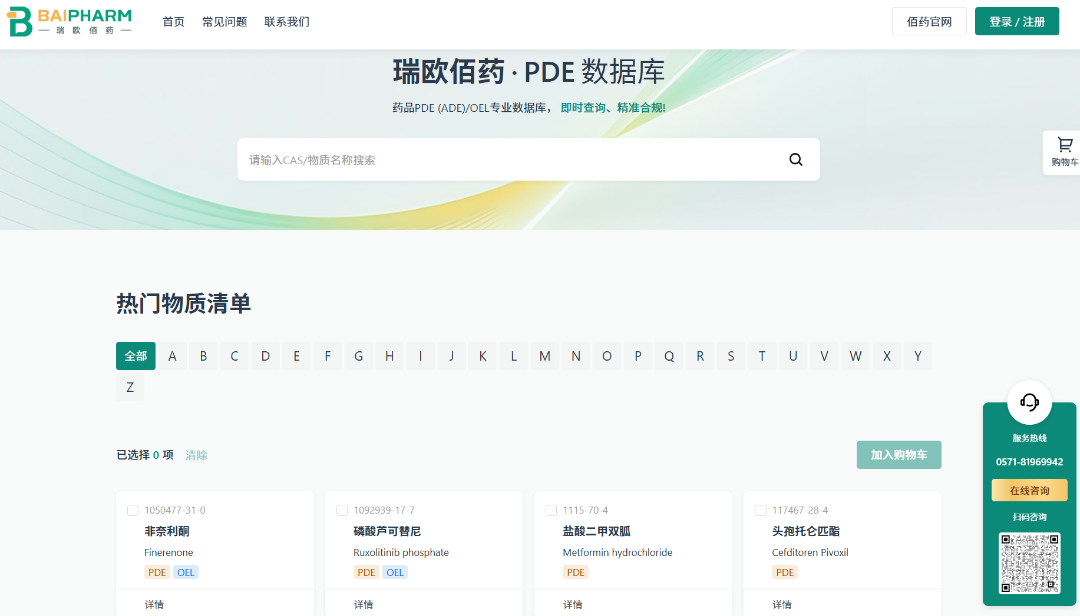1080x616 pixels.
Task: Filter substances by letter U
Action: tap(793, 356)
